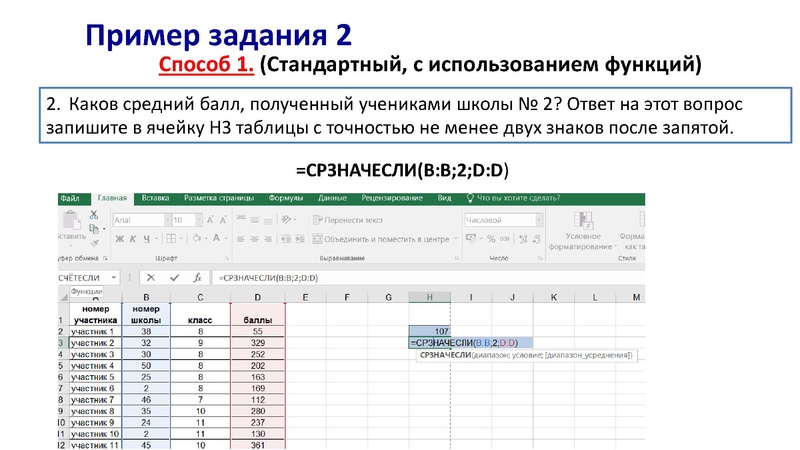The width and height of the screenshot is (800, 450).
Task: Increase font size with larger A icon
Action: point(210,220)
